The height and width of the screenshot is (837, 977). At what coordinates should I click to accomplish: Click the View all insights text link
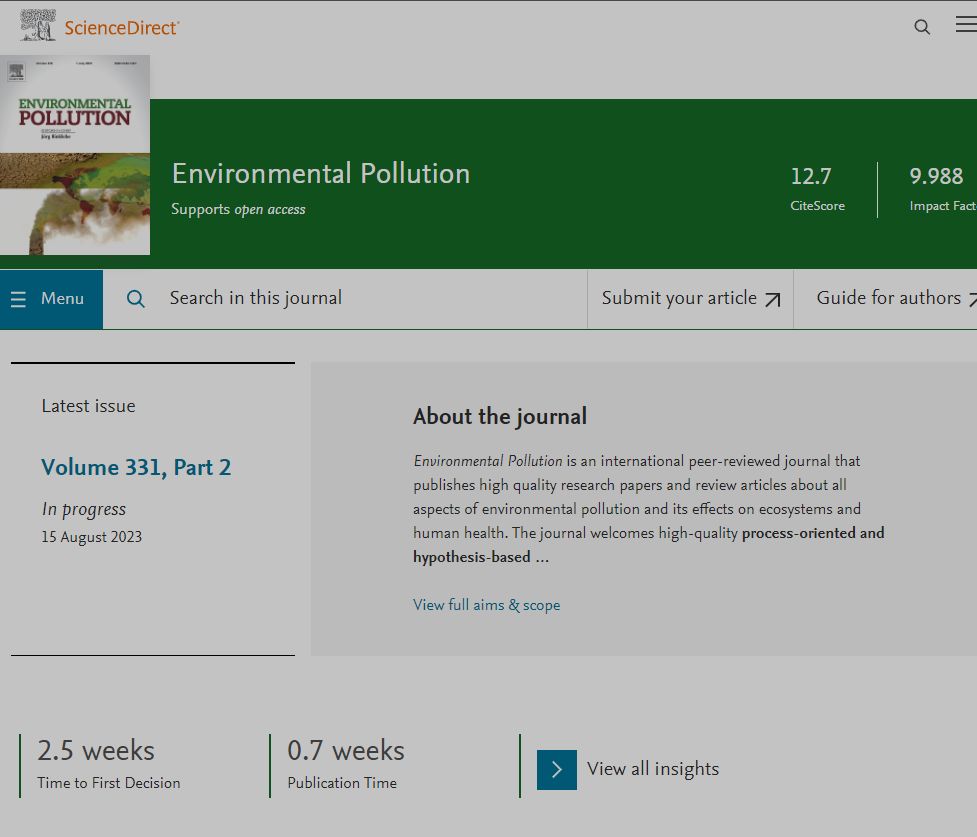653,769
